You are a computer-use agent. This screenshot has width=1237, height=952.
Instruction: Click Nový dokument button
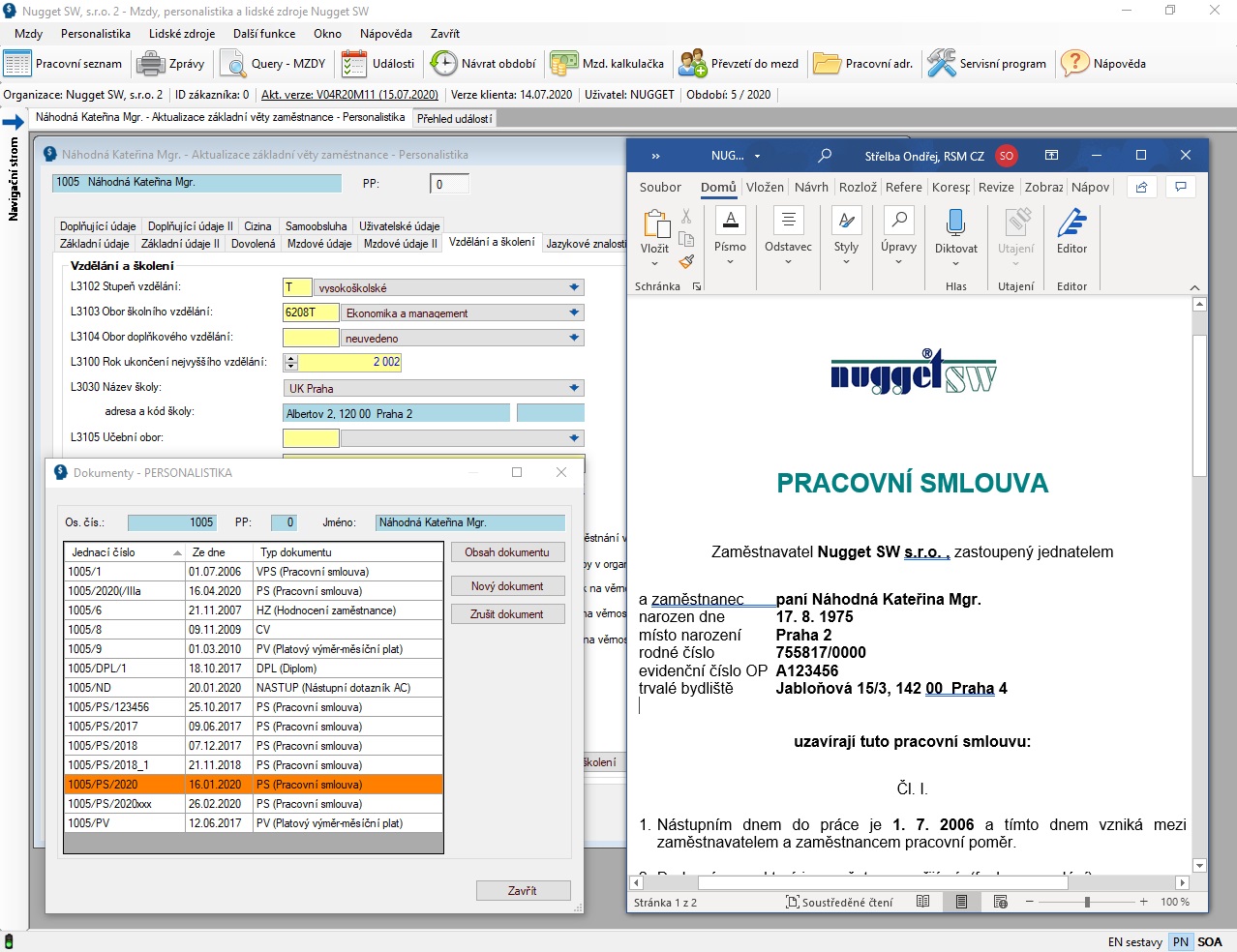click(x=507, y=586)
